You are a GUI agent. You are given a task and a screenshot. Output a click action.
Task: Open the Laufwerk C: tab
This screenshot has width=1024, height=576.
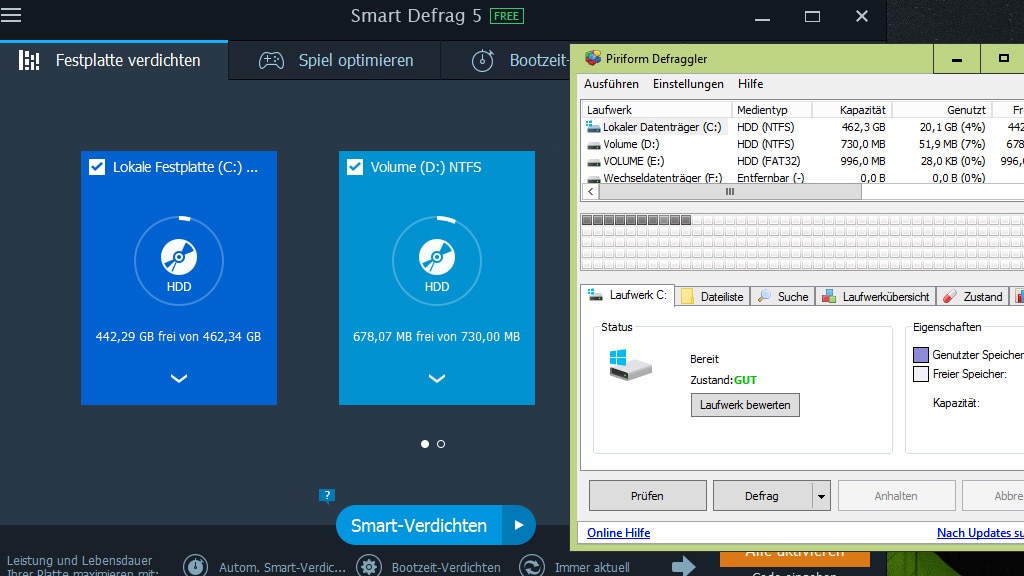pyautogui.click(x=627, y=295)
